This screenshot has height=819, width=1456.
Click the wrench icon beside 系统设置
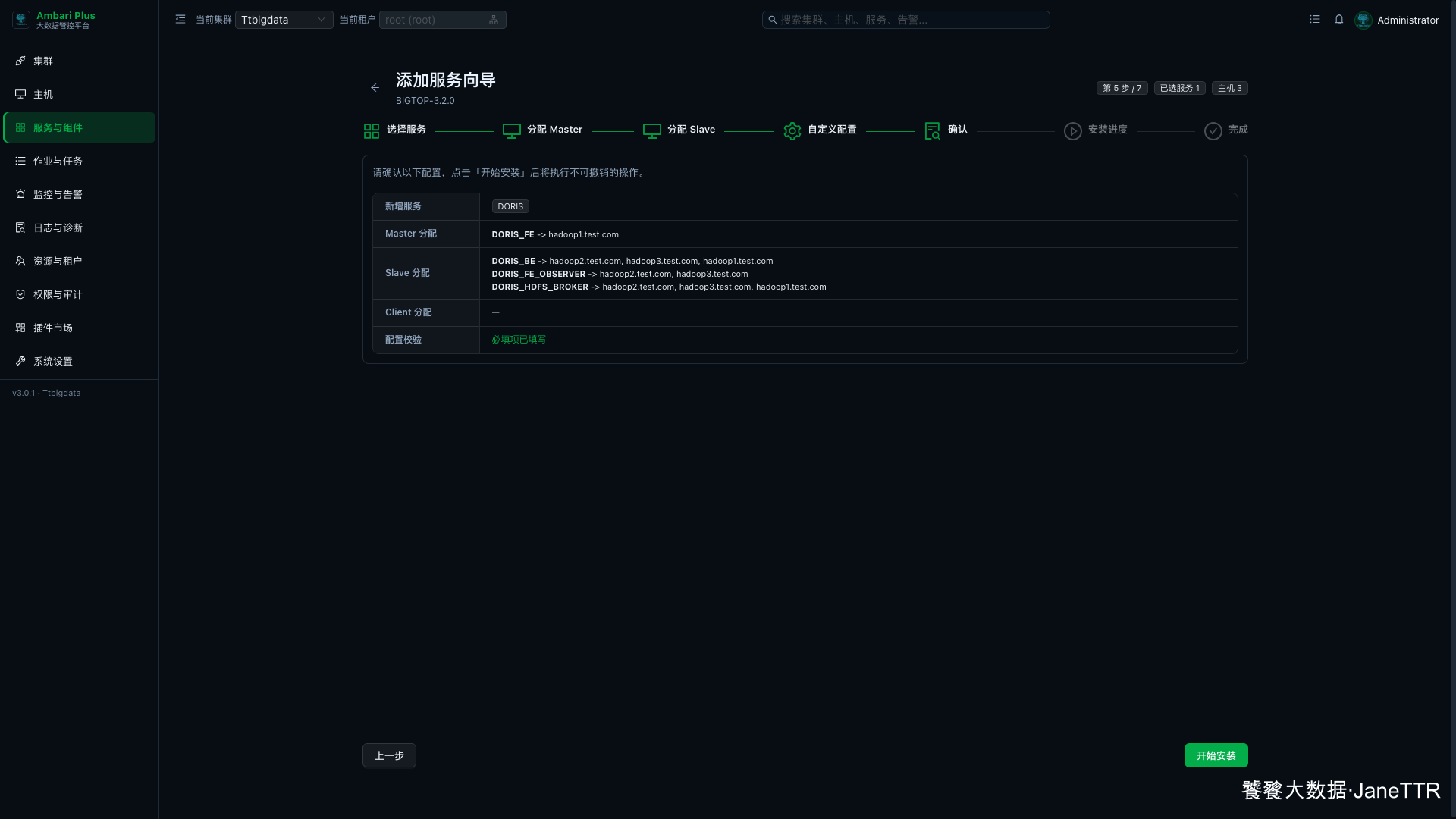[x=20, y=361]
